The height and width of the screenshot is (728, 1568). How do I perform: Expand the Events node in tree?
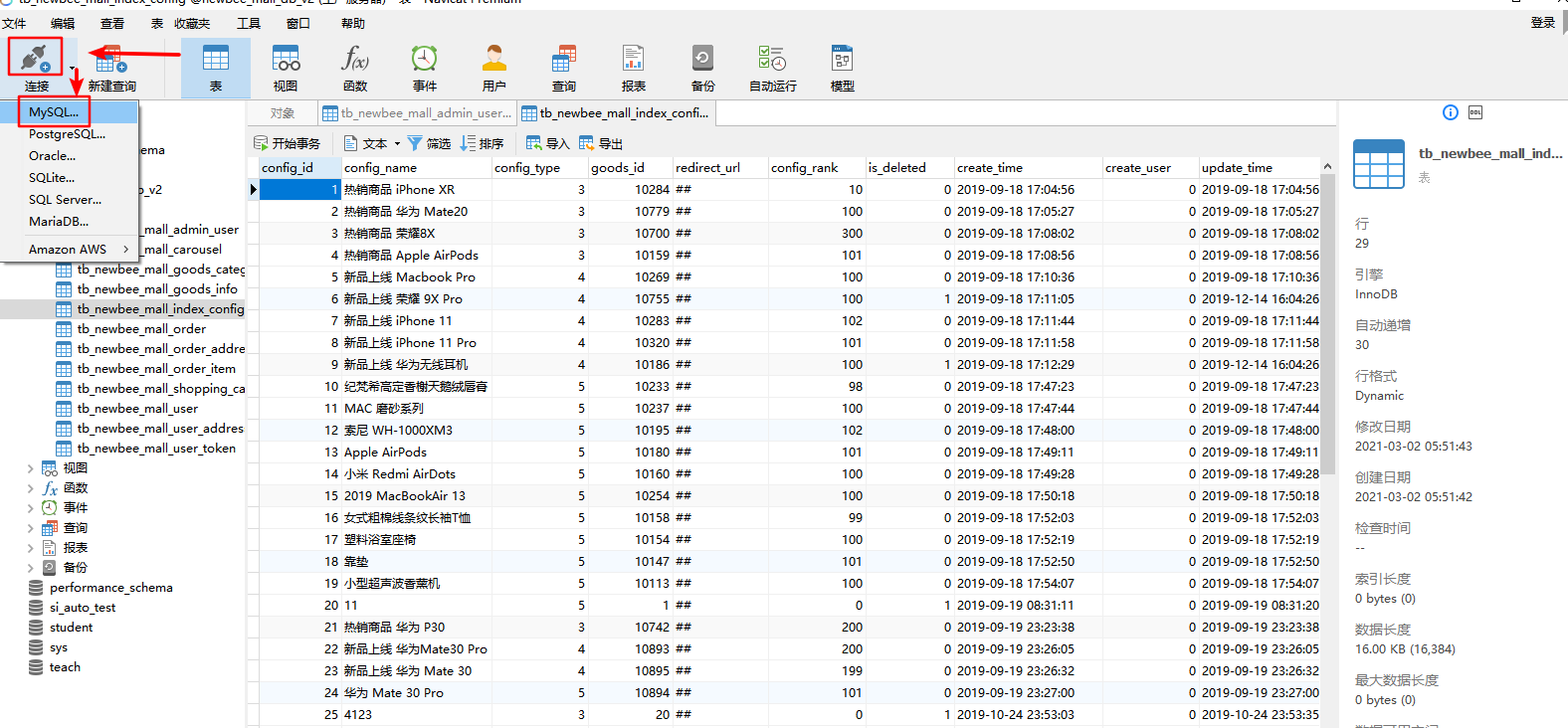tap(30, 508)
